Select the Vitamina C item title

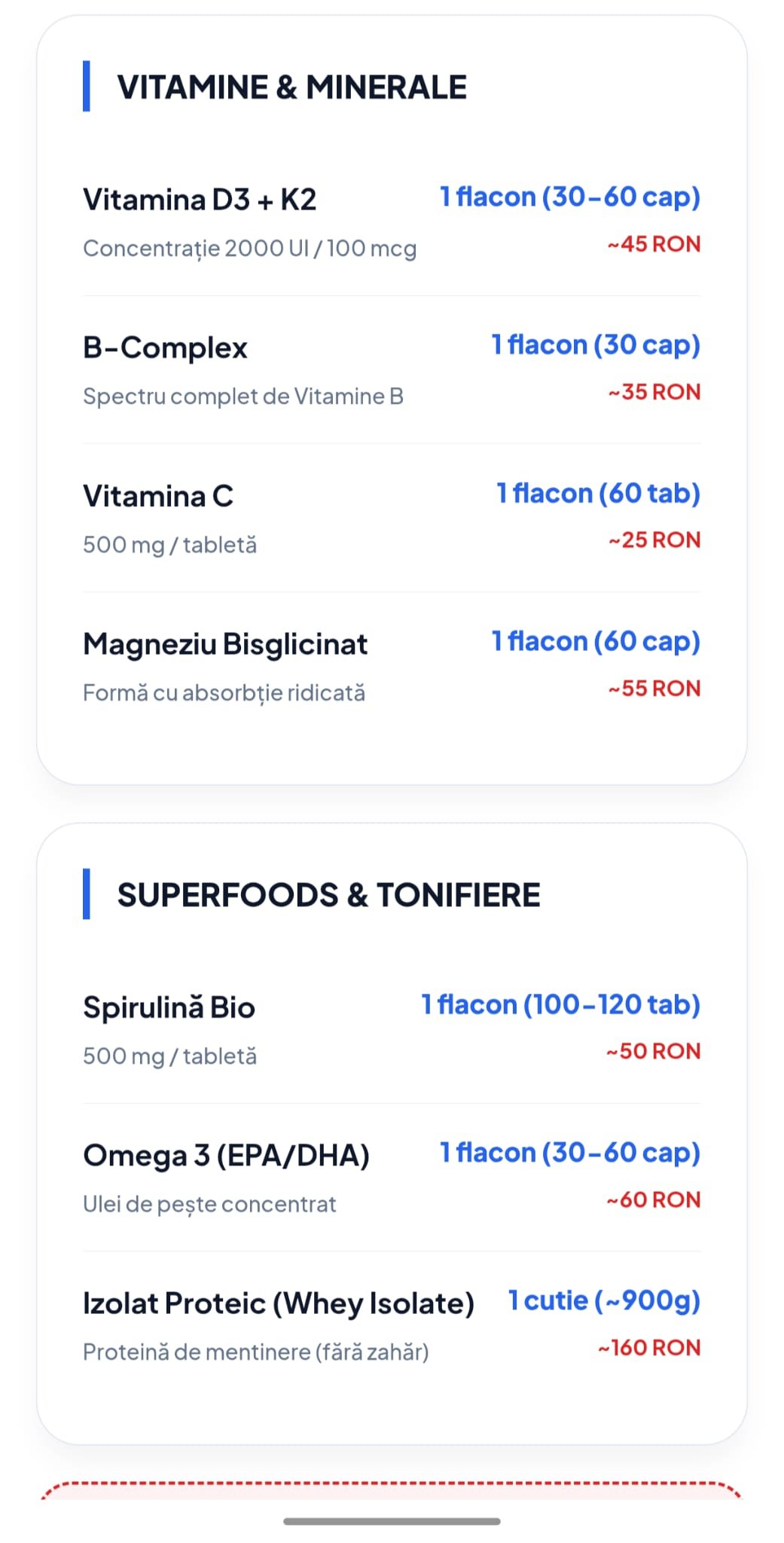click(158, 497)
